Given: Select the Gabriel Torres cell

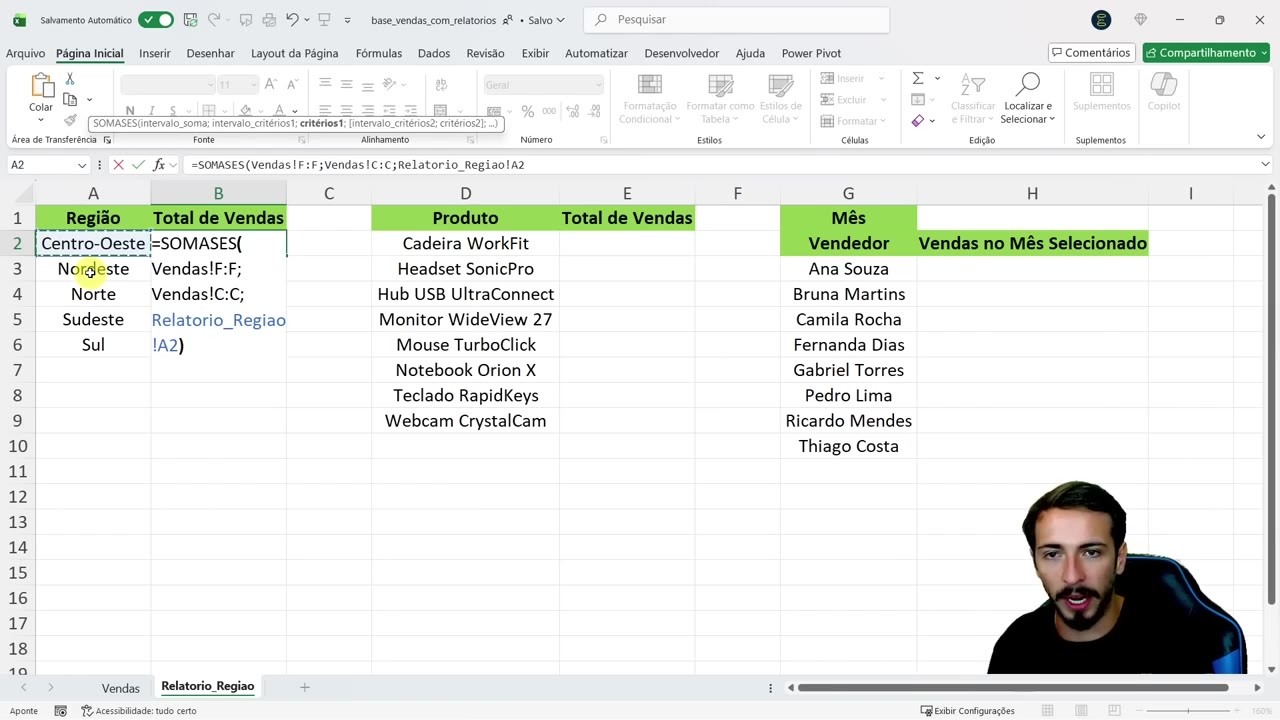Looking at the screenshot, I should tap(848, 370).
